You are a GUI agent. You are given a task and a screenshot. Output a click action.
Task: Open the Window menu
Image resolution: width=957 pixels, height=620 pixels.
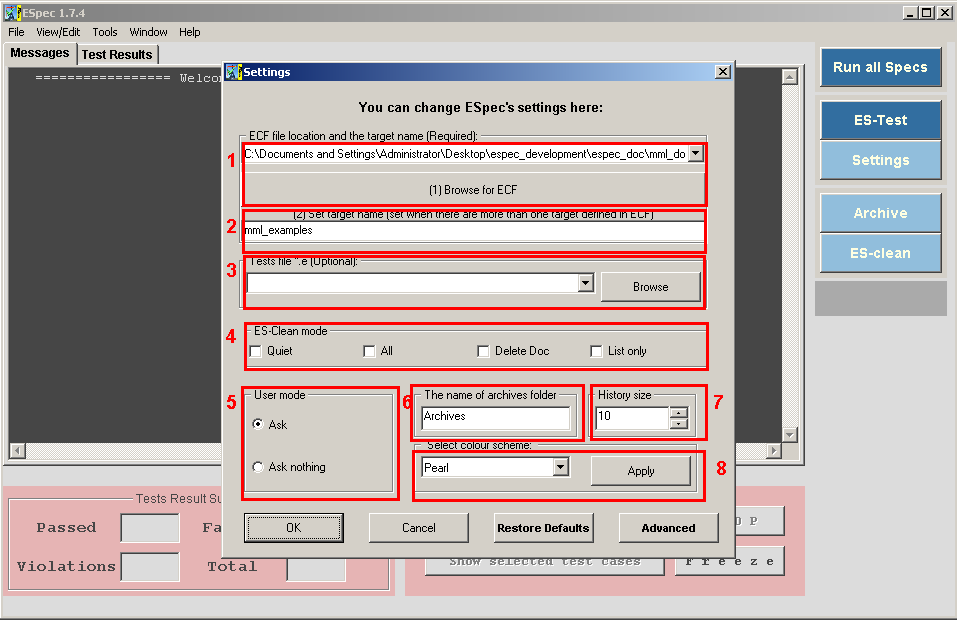148,32
